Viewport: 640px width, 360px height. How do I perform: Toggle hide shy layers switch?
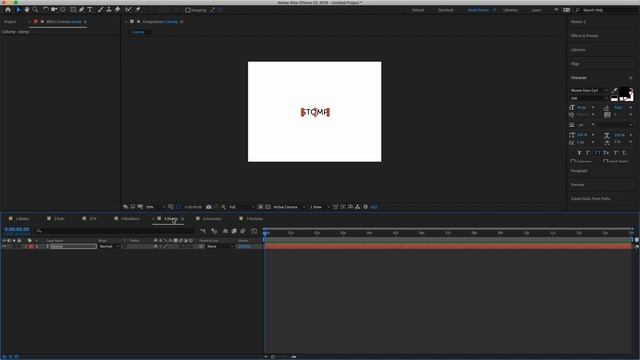click(x=225, y=231)
